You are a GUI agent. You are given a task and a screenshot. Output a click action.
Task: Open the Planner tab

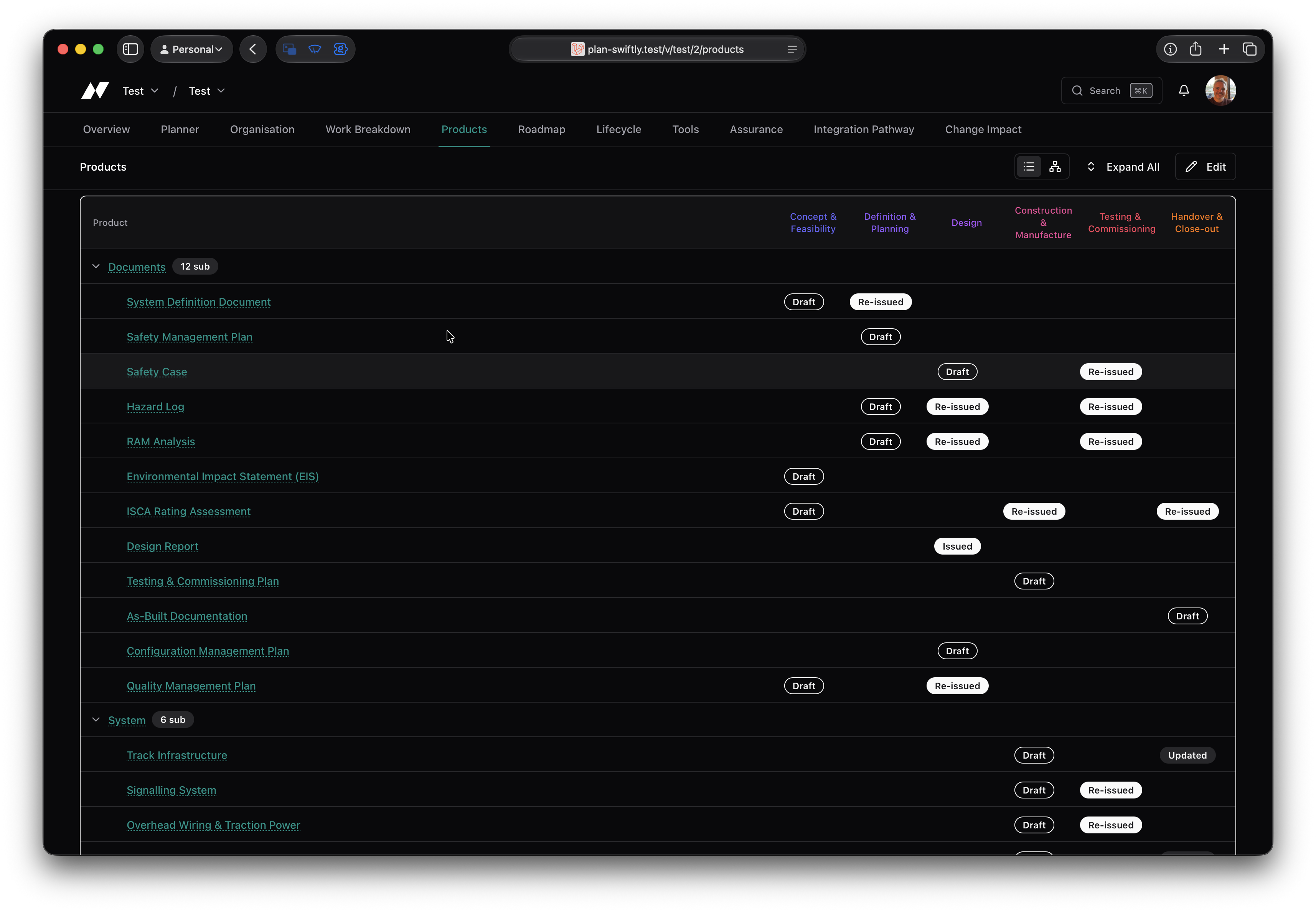coord(180,130)
